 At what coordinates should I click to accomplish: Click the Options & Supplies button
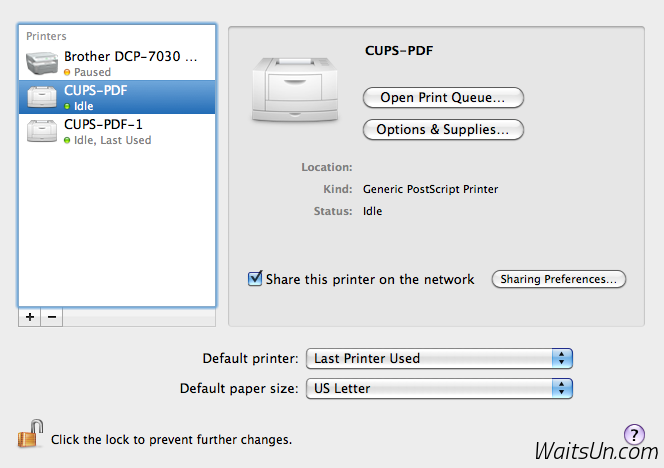[443, 129]
